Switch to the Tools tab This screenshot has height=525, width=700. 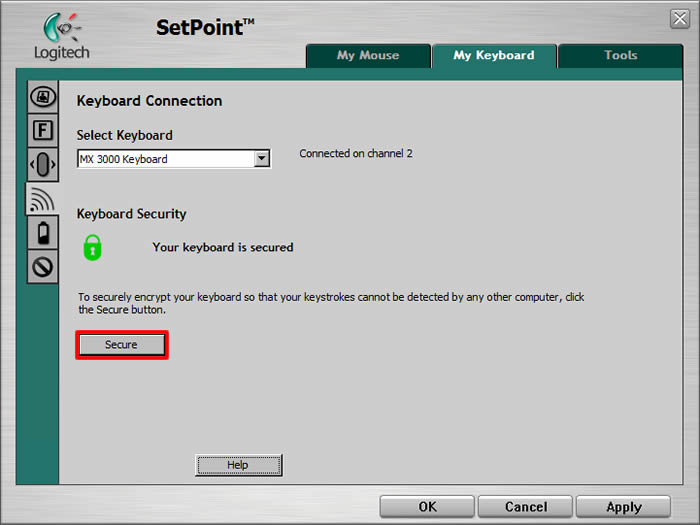click(x=621, y=56)
